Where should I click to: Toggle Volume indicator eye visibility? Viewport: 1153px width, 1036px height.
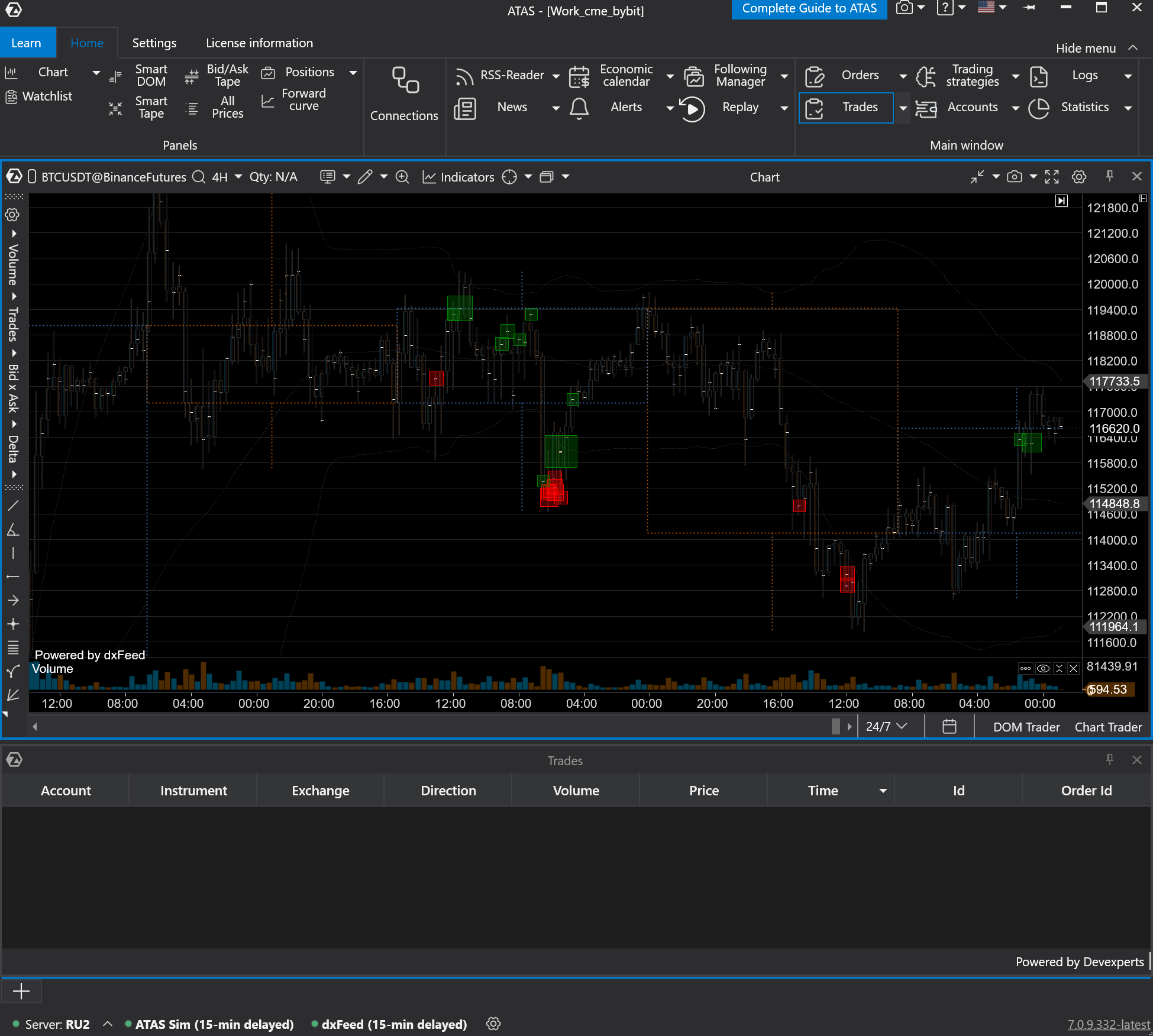(x=1044, y=668)
